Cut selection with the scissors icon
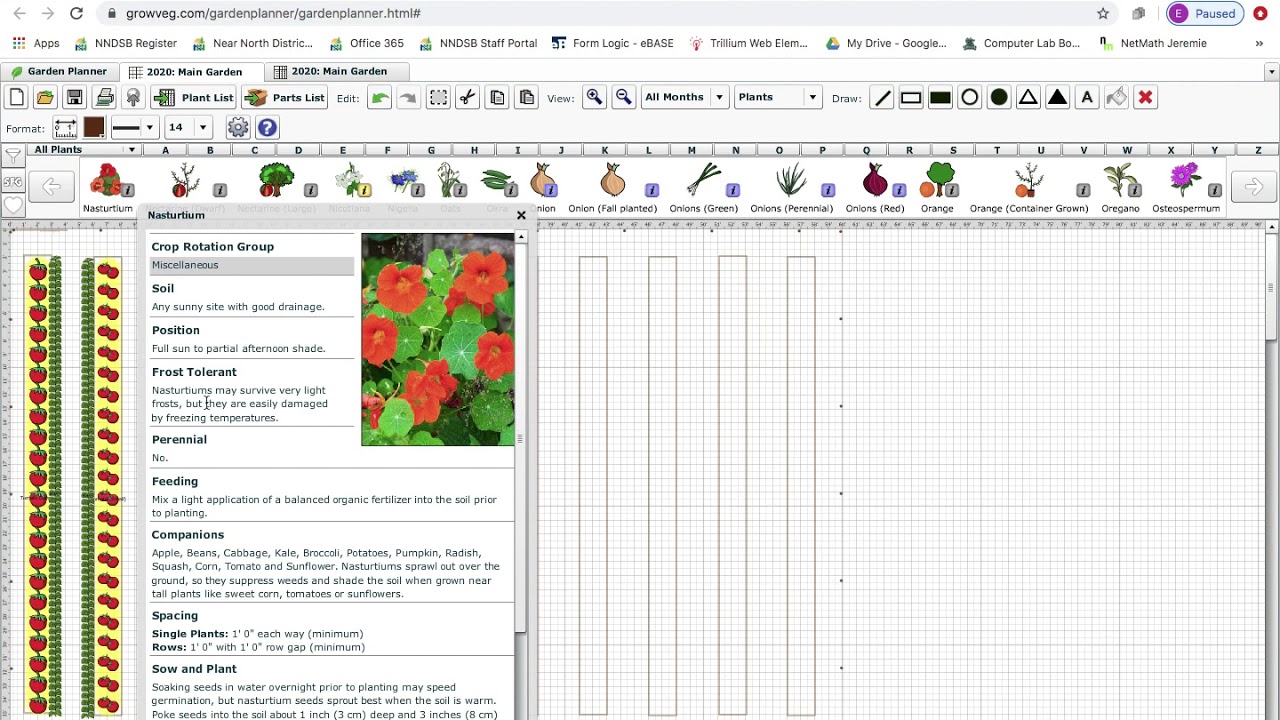 point(467,97)
